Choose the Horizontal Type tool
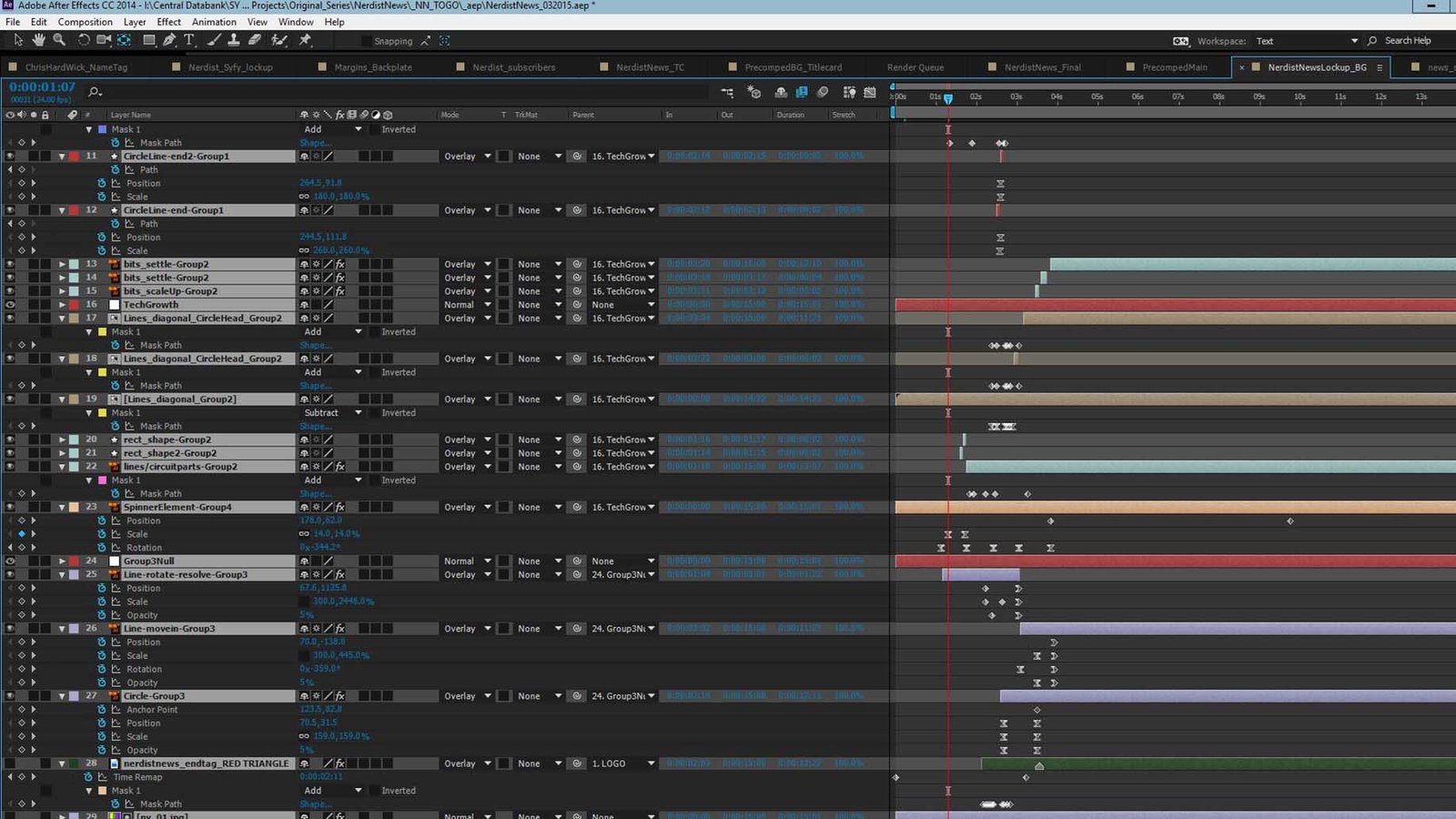Screen dimensions: 1456x819 coord(189,40)
